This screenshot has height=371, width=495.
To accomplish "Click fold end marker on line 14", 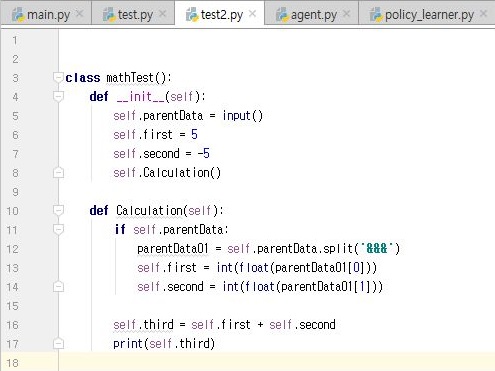I will [x=58, y=287].
